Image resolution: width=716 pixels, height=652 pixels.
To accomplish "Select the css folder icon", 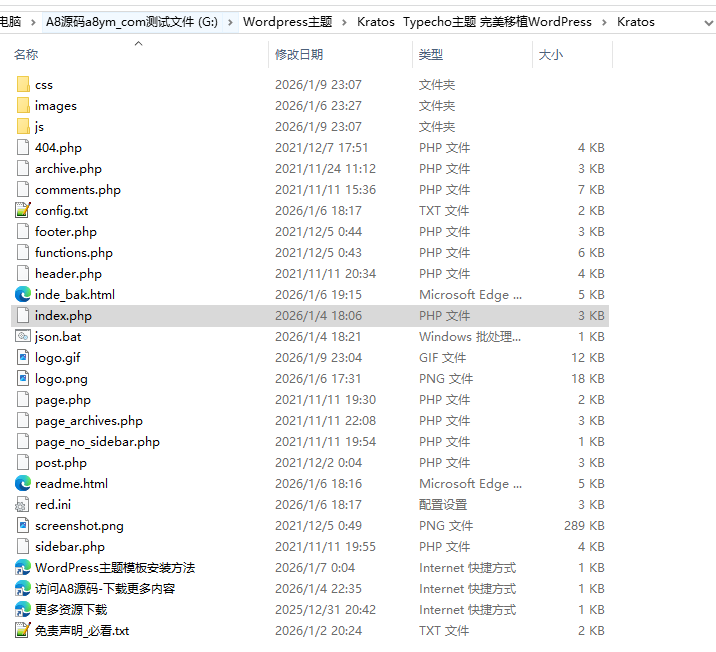I will tap(23, 84).
